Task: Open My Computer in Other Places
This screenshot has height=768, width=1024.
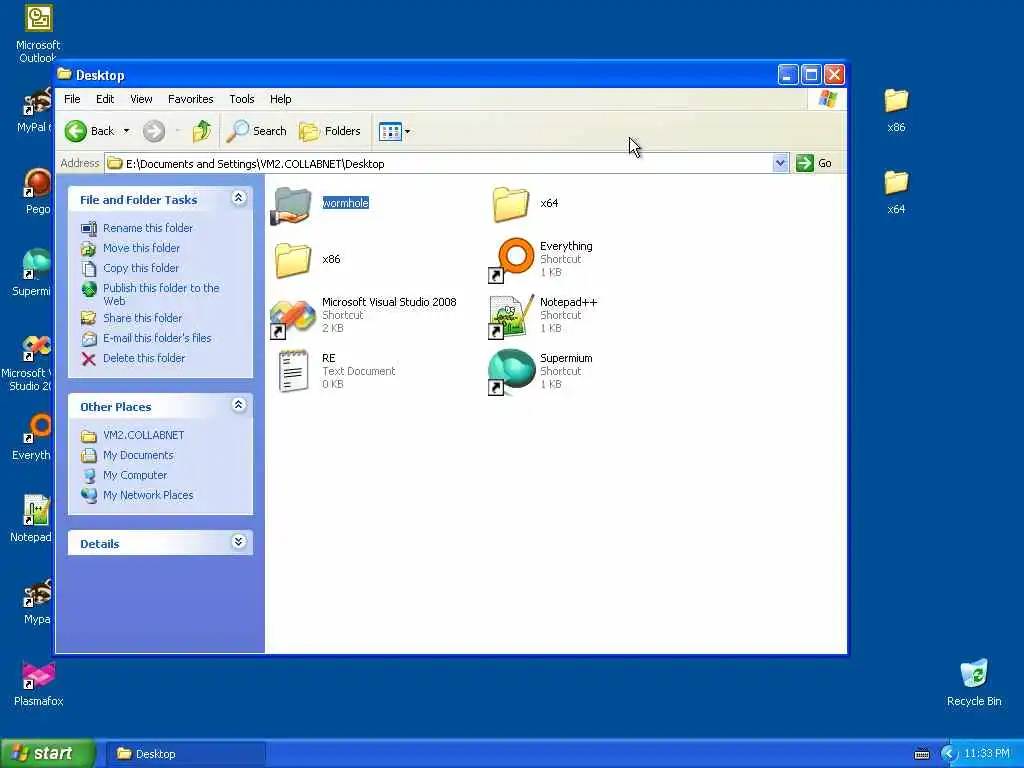Action: (x=135, y=475)
